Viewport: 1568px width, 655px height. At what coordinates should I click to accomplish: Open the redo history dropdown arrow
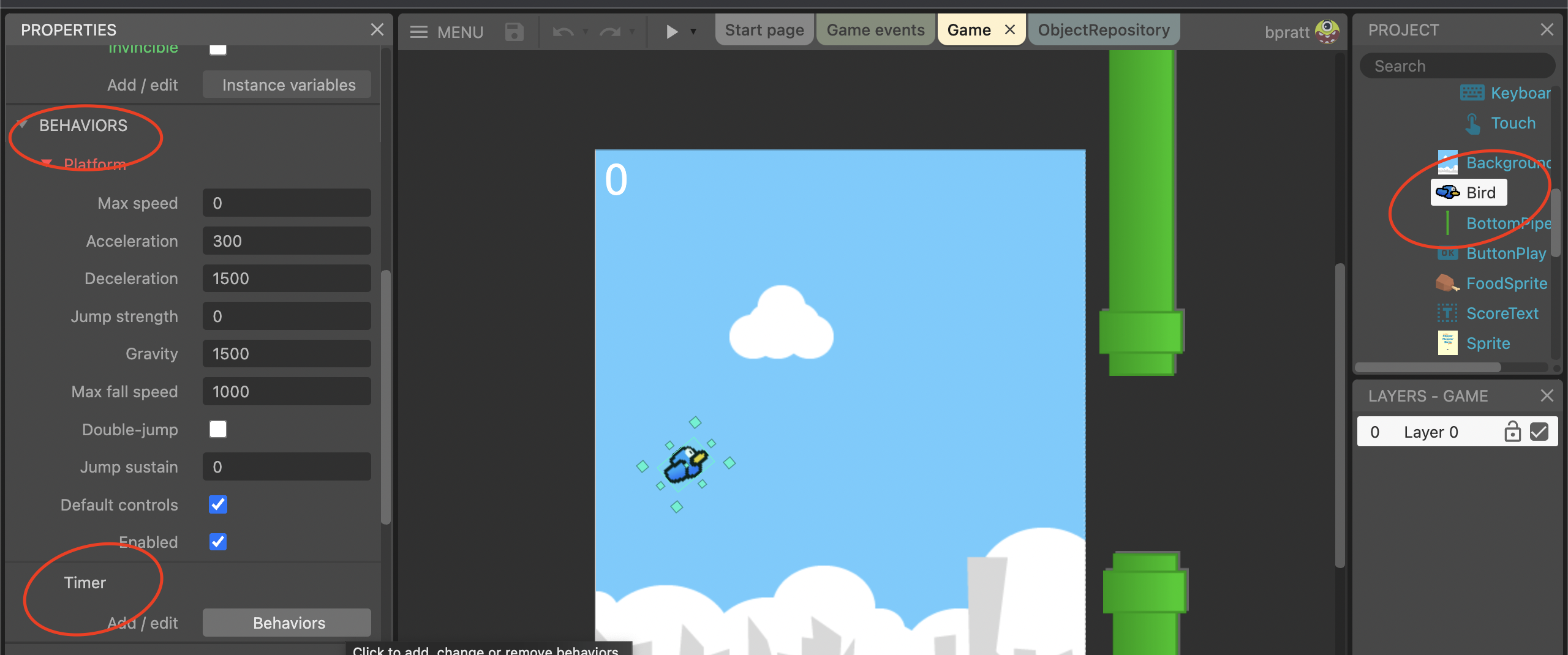point(632,31)
